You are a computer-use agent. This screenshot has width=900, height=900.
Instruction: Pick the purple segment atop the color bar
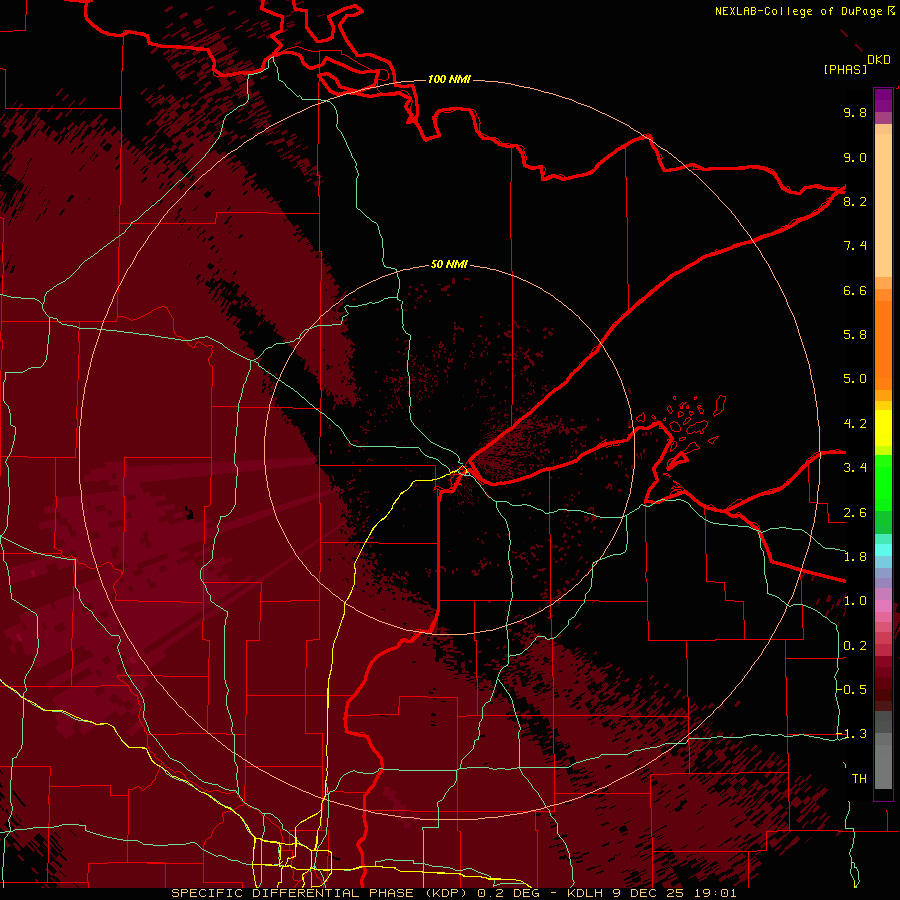point(883,100)
